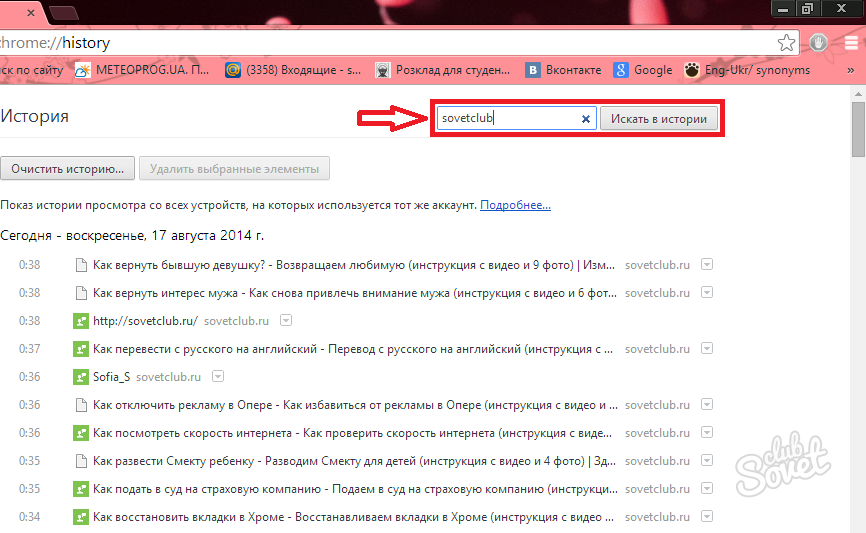Screen dimensions: 866x533
Task: Click the favicon of 'Как восстановить вкладки в Хроме'
Action: [x=81, y=517]
